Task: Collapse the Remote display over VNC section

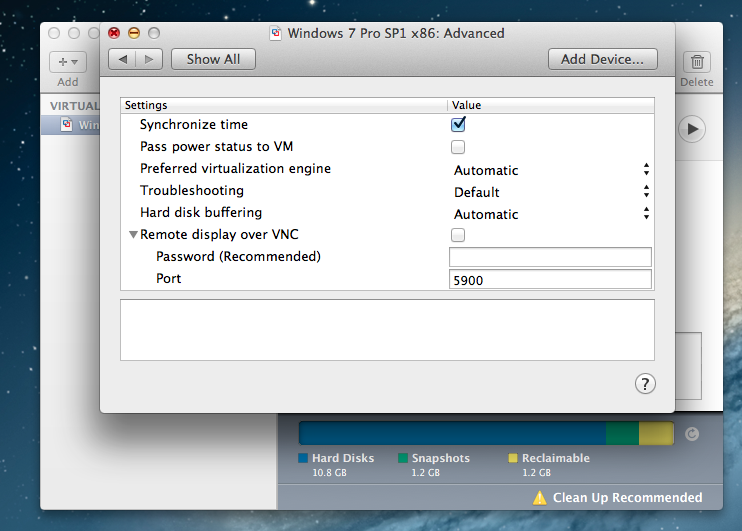Action: coord(133,235)
